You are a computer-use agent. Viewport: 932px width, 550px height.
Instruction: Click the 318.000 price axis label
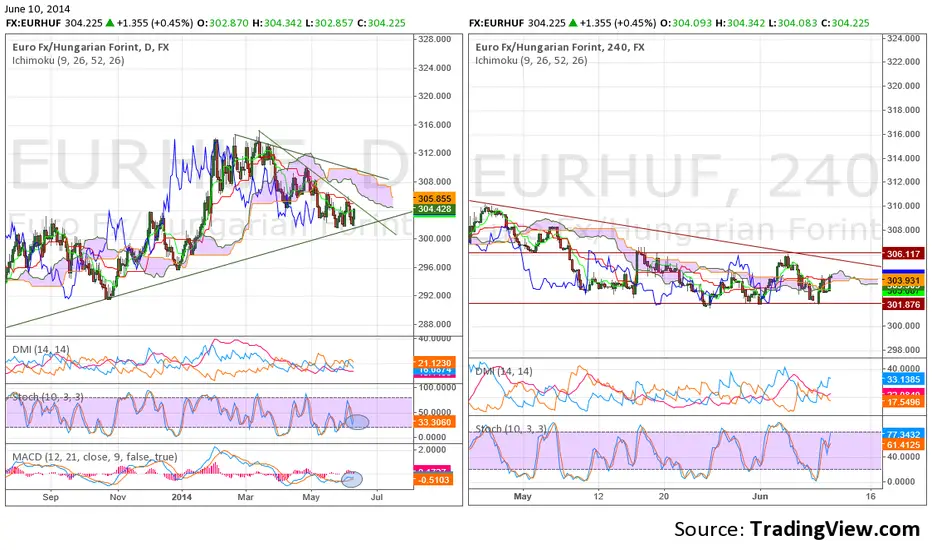tap(903, 110)
